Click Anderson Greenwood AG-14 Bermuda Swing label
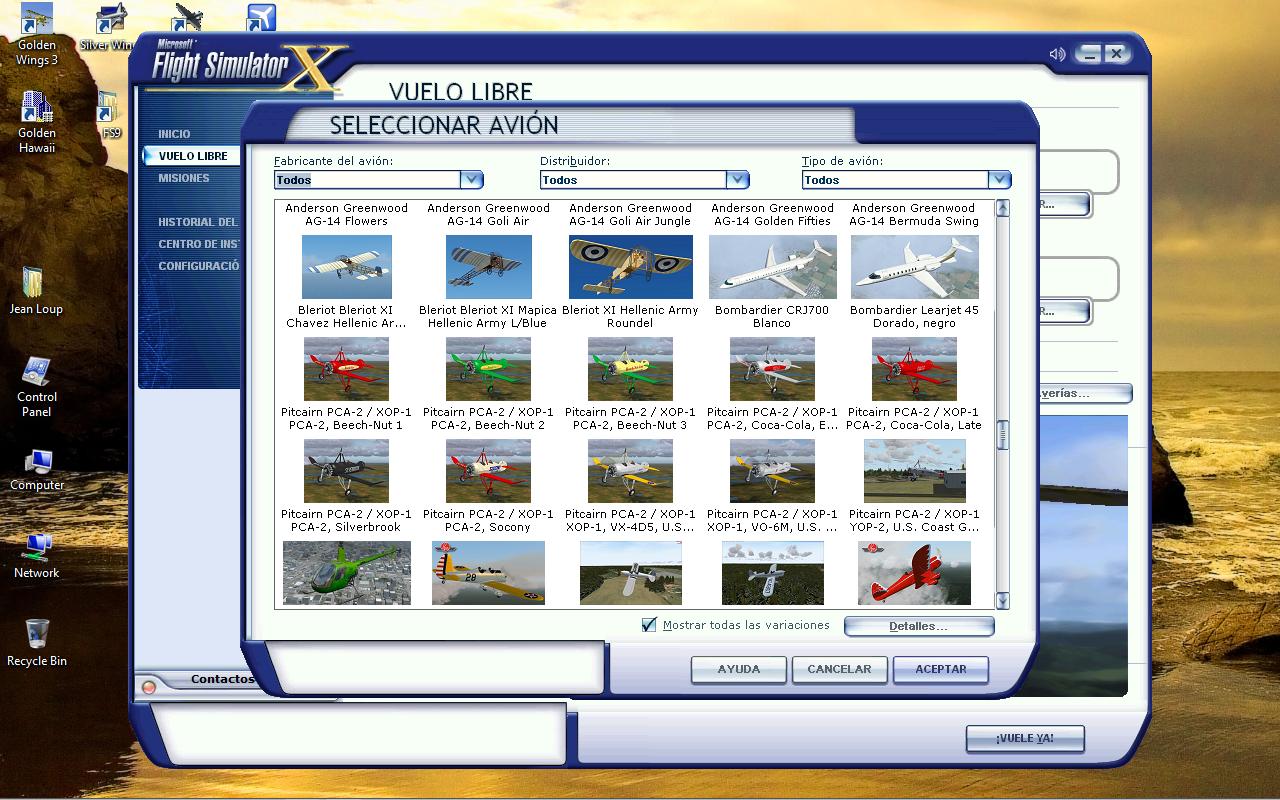The image size is (1280, 800). [915, 215]
